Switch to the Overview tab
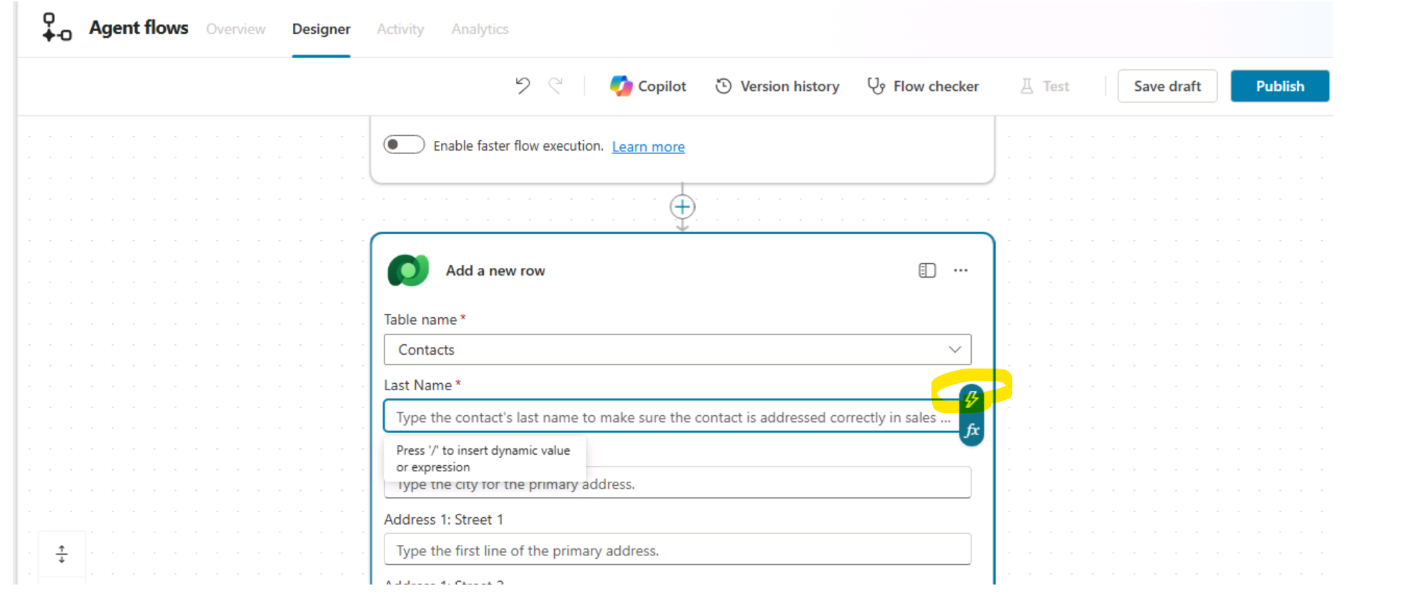The image size is (1402, 613). [x=236, y=29]
